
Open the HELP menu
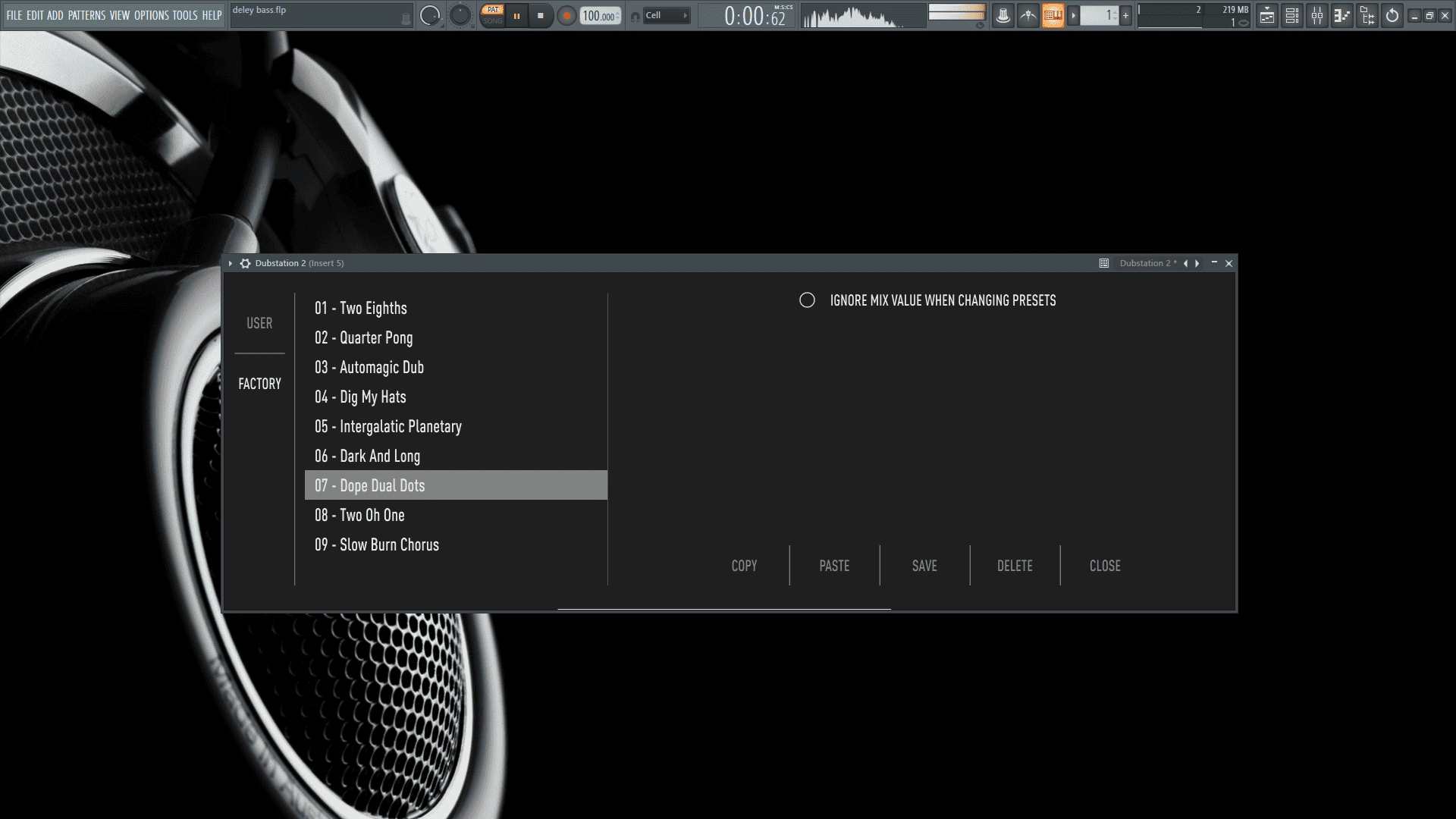coord(212,15)
